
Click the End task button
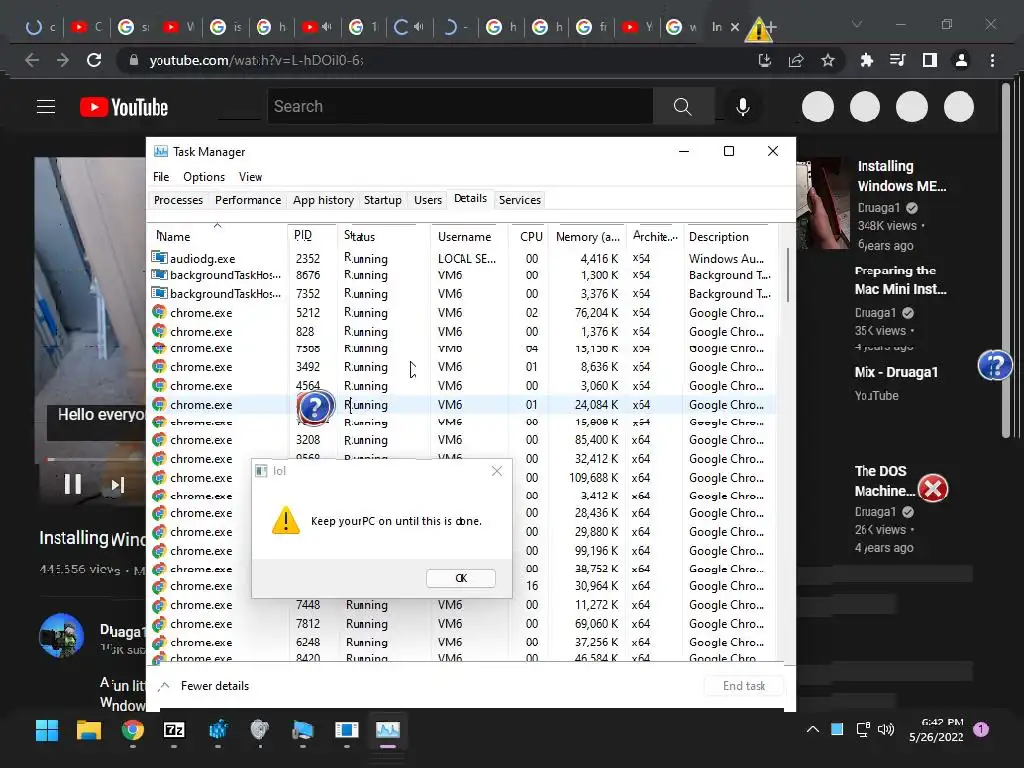pyautogui.click(x=744, y=686)
